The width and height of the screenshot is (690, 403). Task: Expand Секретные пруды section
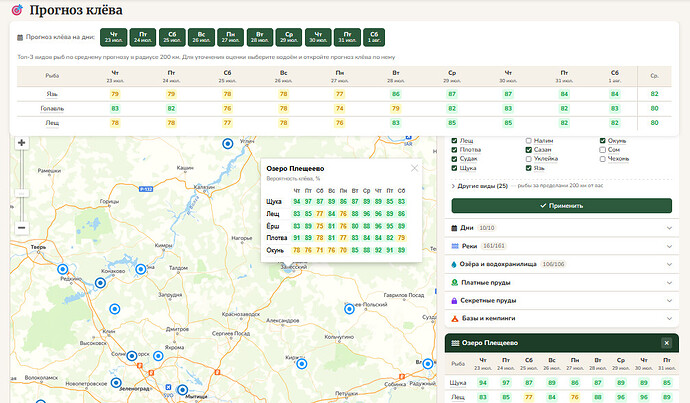[x=562, y=300]
